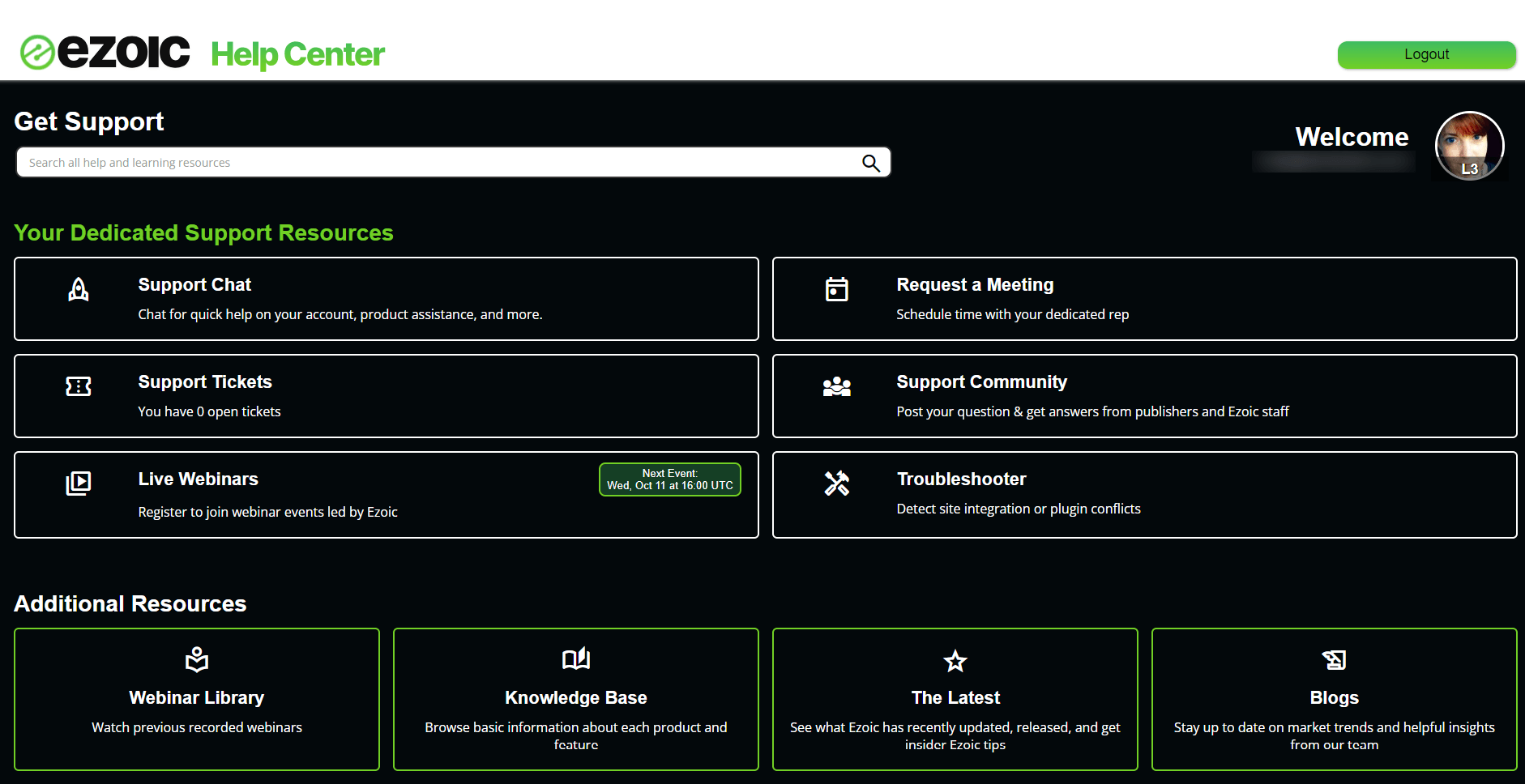Image resolution: width=1525 pixels, height=784 pixels.
Task: Click the search magnifier icon
Action: (x=871, y=163)
